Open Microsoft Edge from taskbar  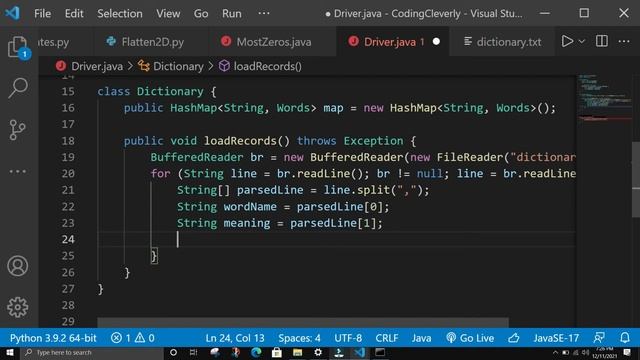(256, 353)
